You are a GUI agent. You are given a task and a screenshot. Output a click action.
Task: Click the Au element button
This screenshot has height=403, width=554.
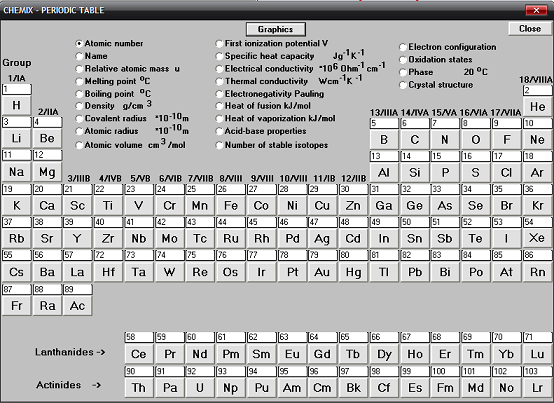coord(322,272)
